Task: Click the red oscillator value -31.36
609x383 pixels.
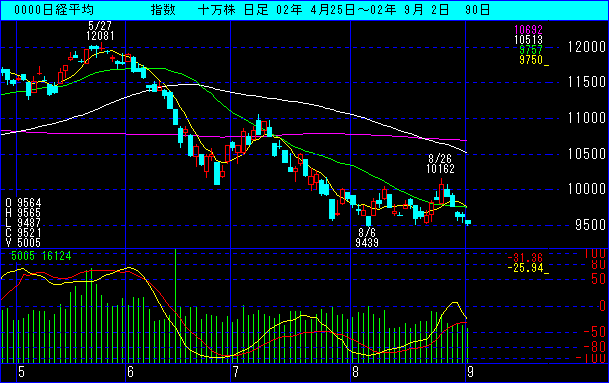Action: click(525, 258)
